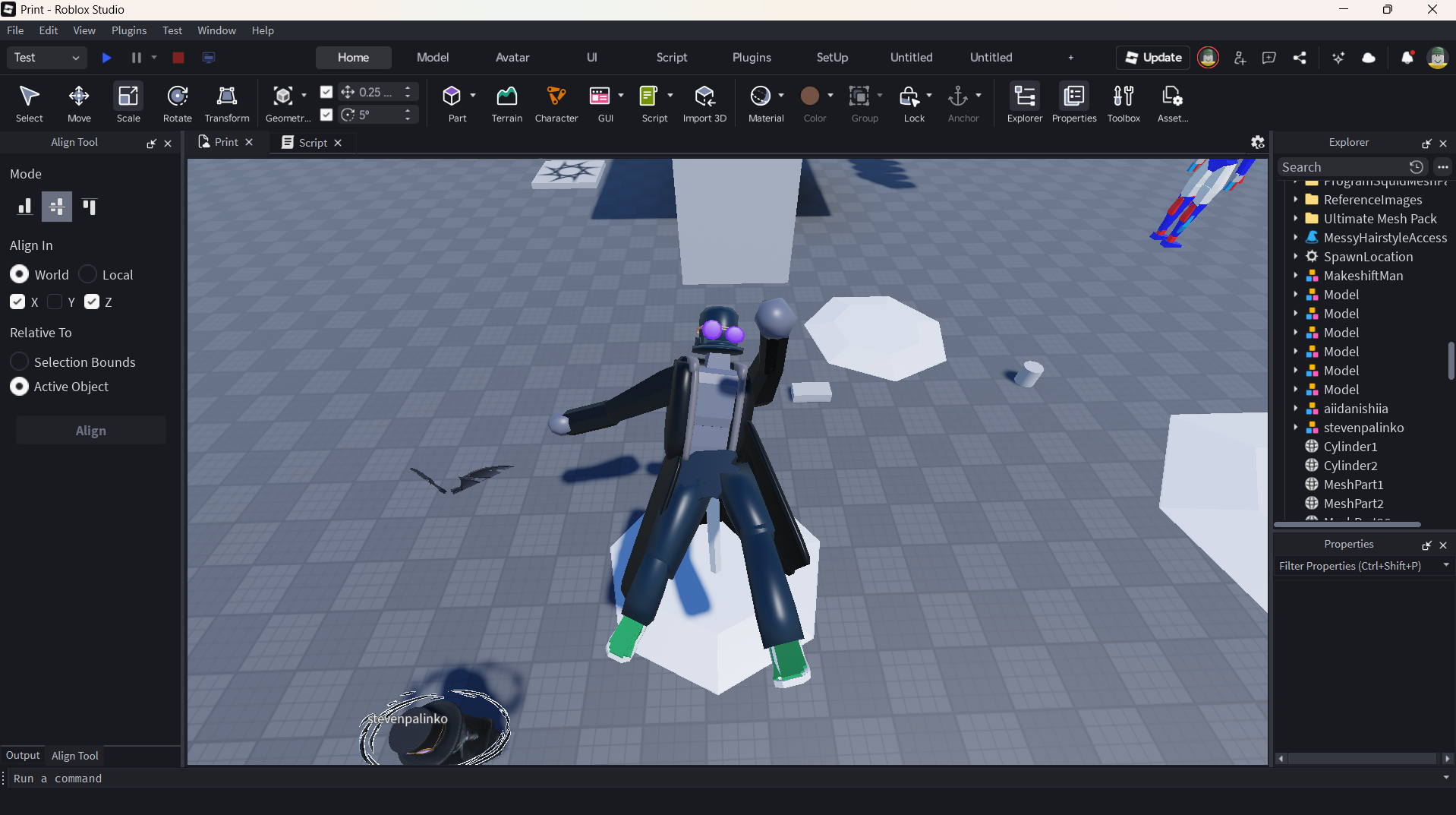This screenshot has width=1456, height=815.
Task: Choose the Scale tool
Action: [128, 103]
